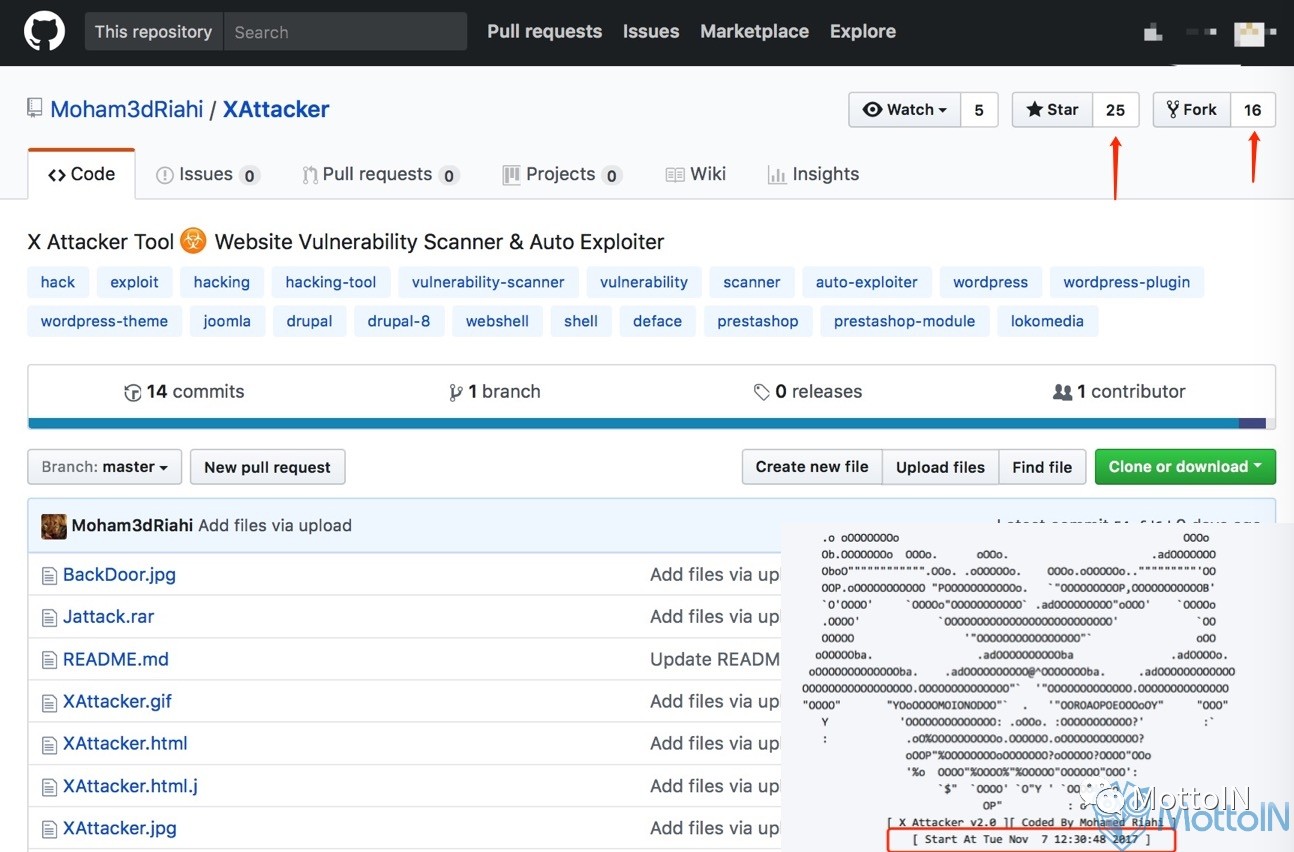Screen dimensions: 1294x852
Task: Click the file icon next to XAttacker.html.j
Action: [x=49, y=787]
